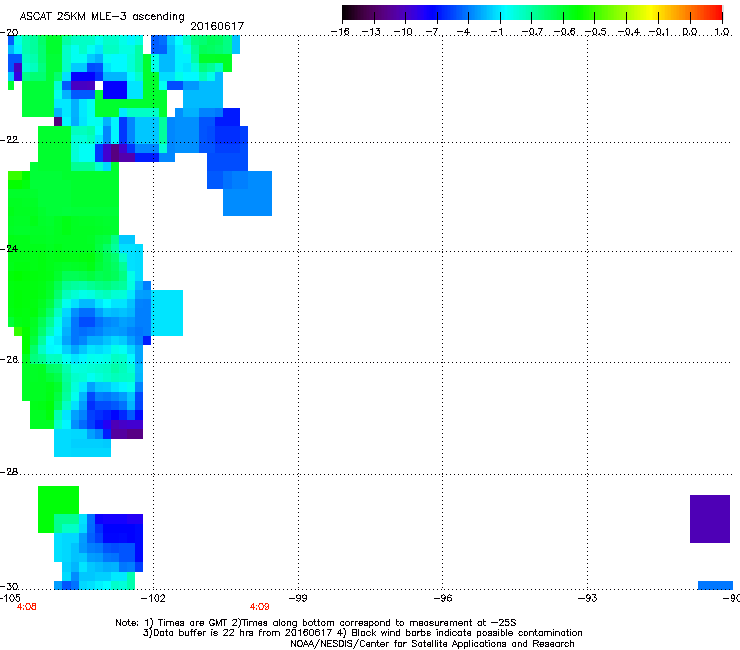Click the "-26" latitude axis label

(9, 360)
